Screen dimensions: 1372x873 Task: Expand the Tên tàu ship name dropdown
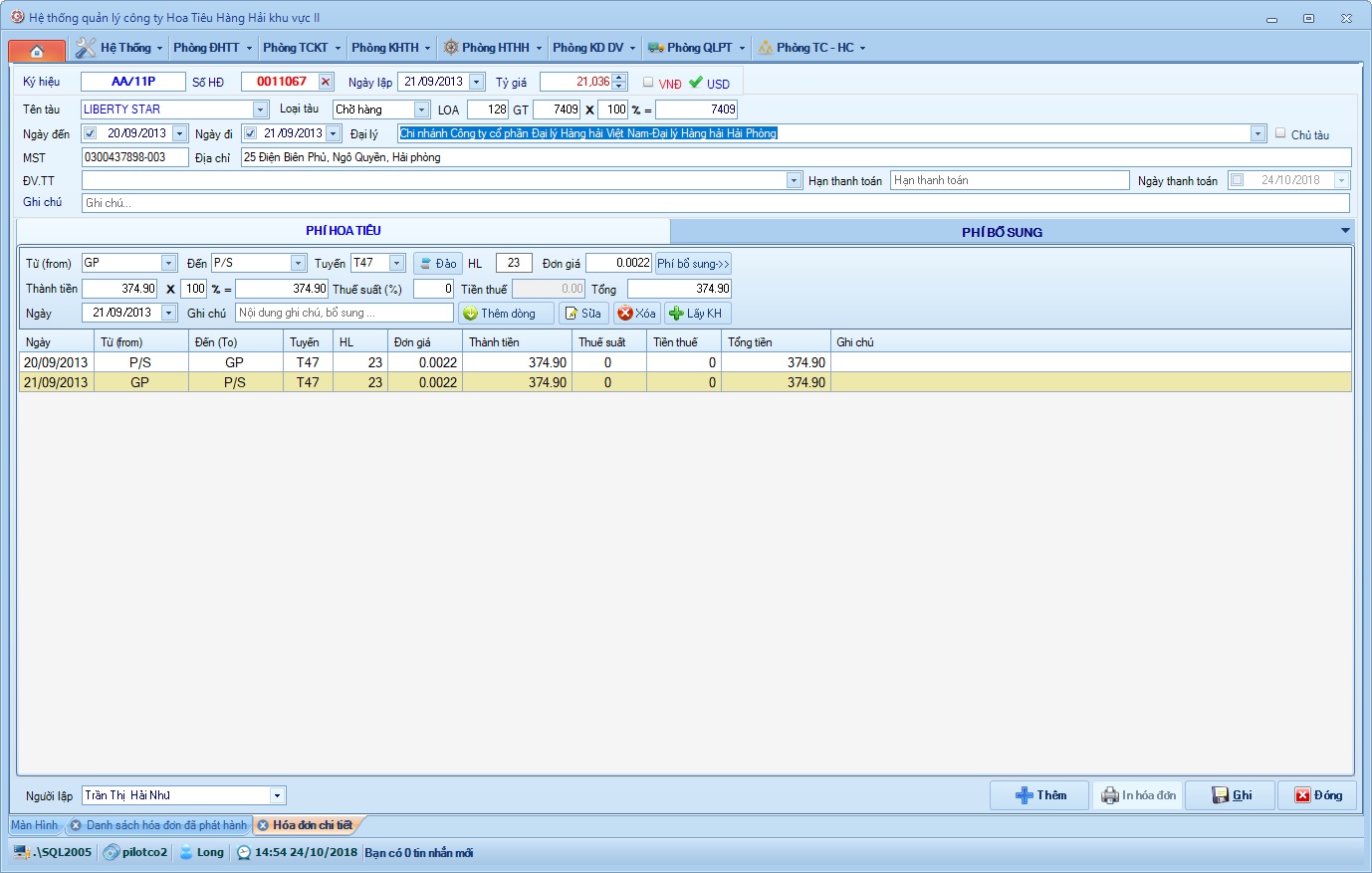(x=260, y=109)
